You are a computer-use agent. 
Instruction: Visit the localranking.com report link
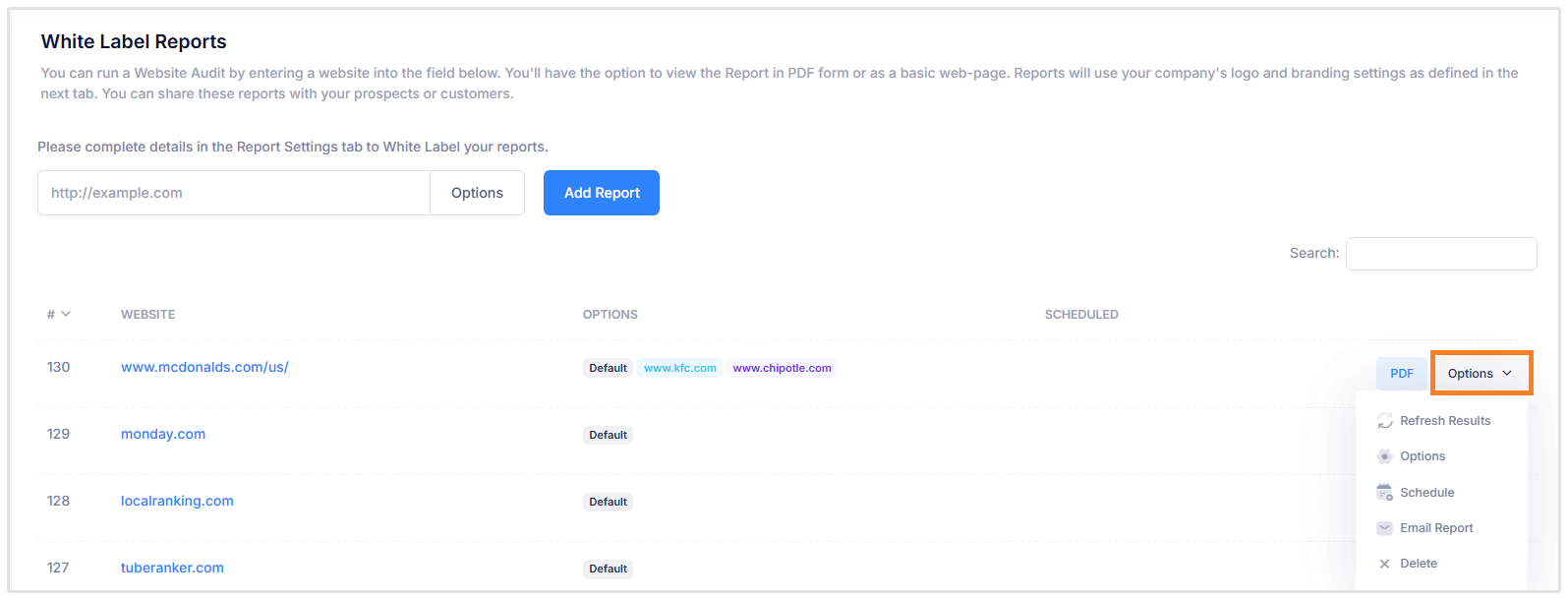click(x=177, y=501)
